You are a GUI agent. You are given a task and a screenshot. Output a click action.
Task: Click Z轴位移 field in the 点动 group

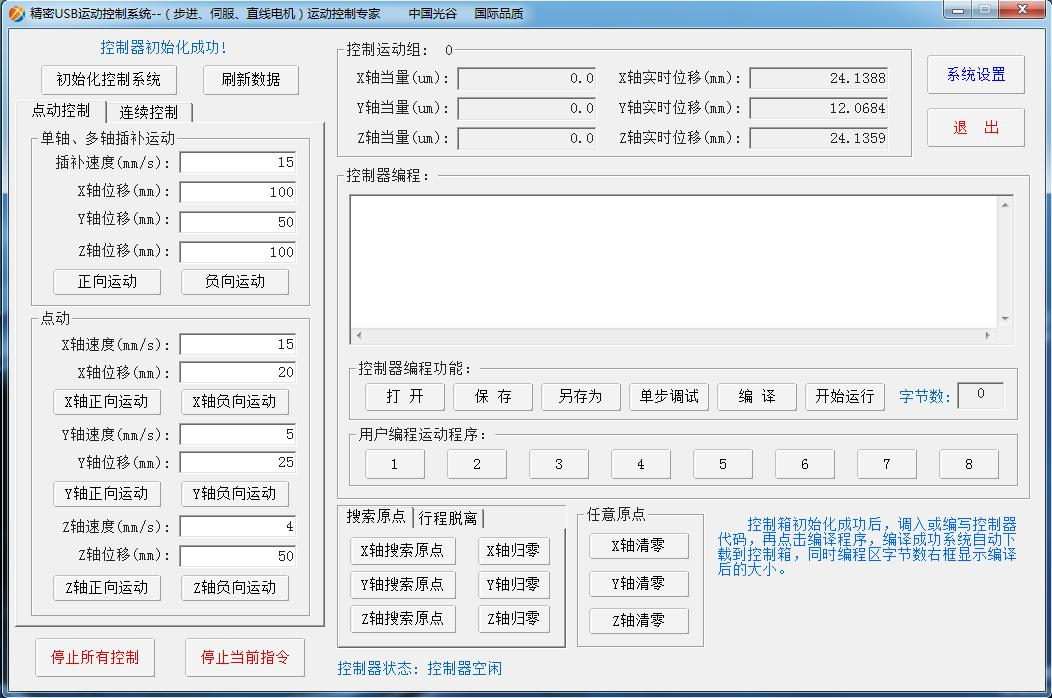(x=238, y=556)
